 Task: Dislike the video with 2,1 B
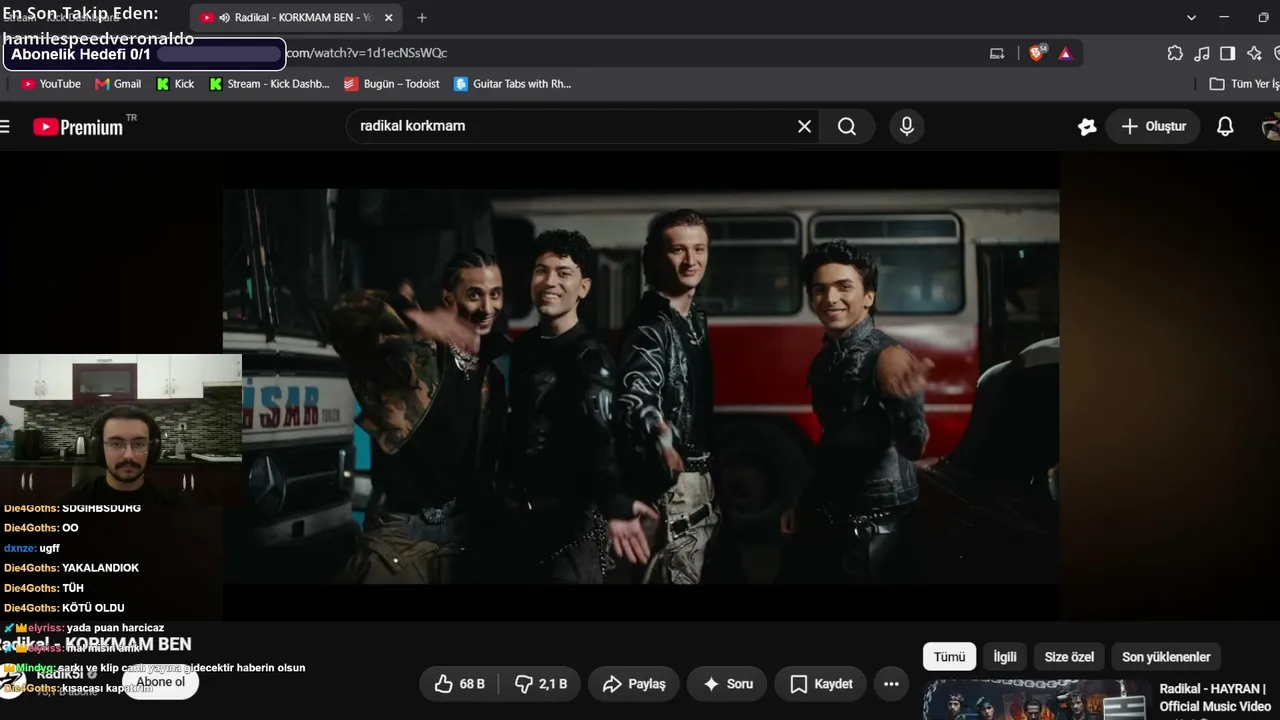point(541,684)
